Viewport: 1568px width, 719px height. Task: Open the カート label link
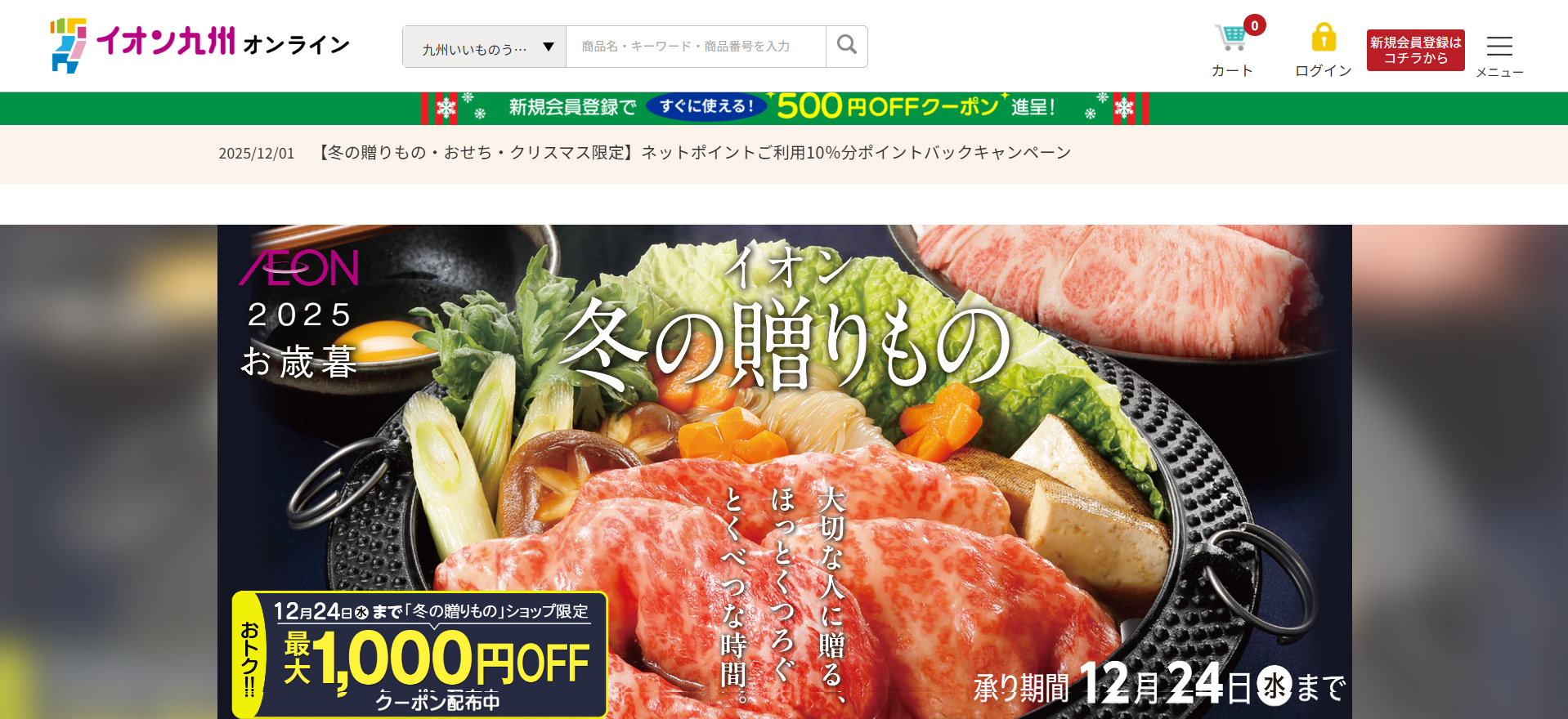[x=1232, y=70]
